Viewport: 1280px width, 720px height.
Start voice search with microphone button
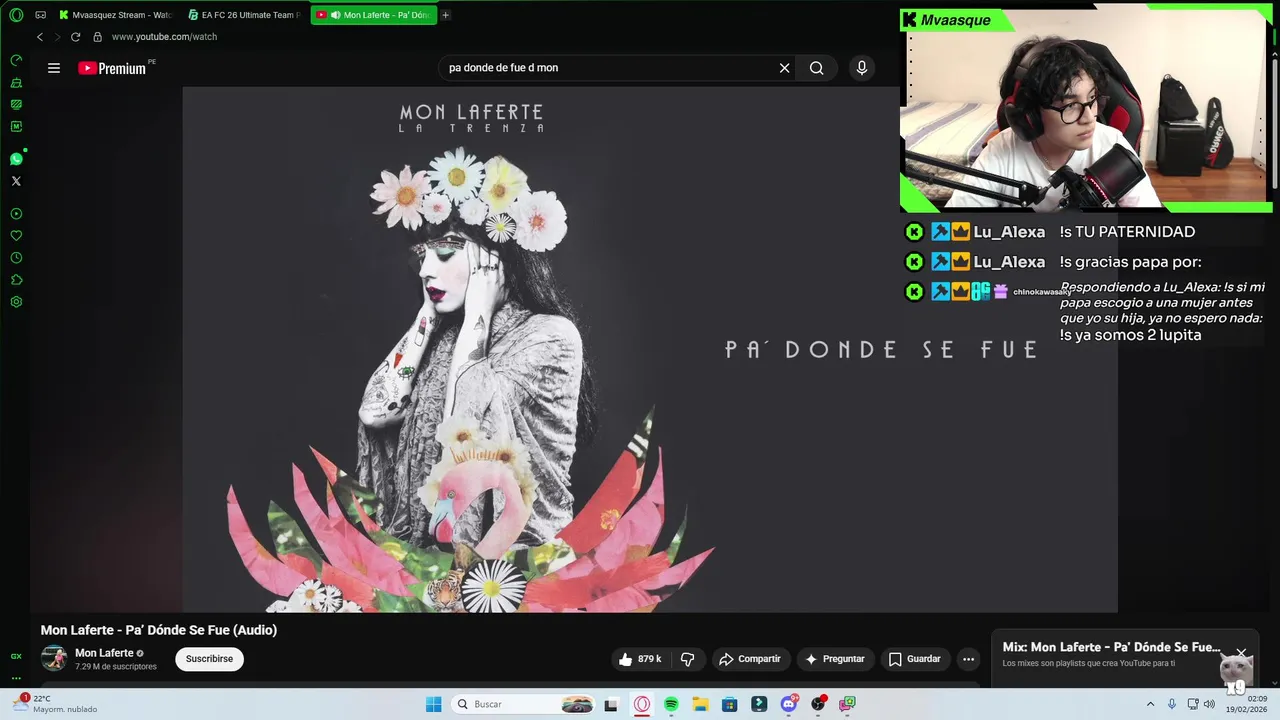(862, 68)
